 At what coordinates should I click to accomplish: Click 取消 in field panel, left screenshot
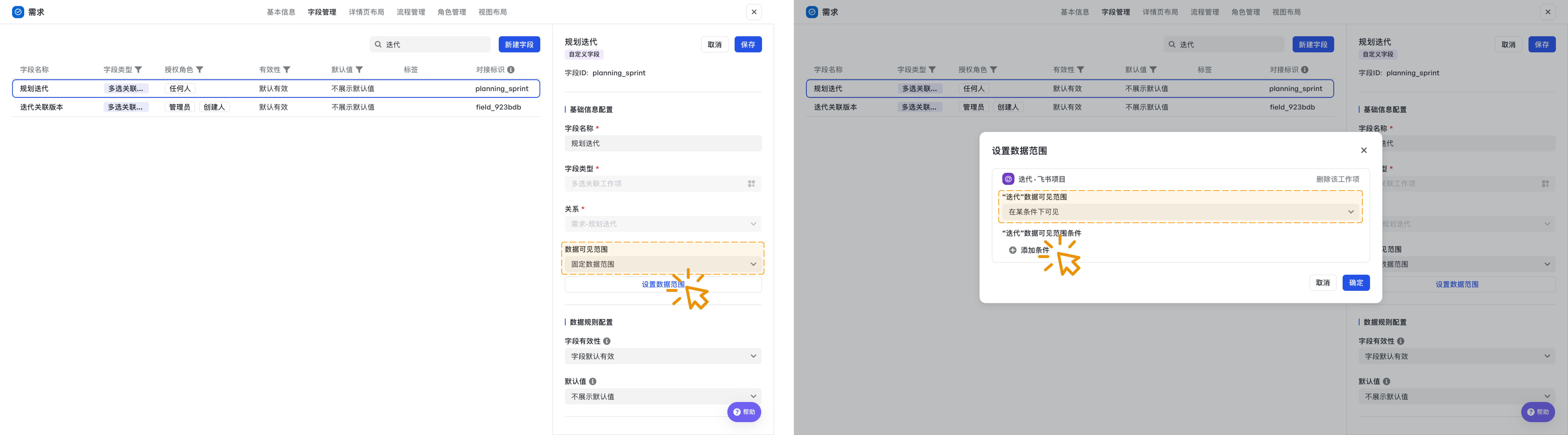click(x=715, y=45)
